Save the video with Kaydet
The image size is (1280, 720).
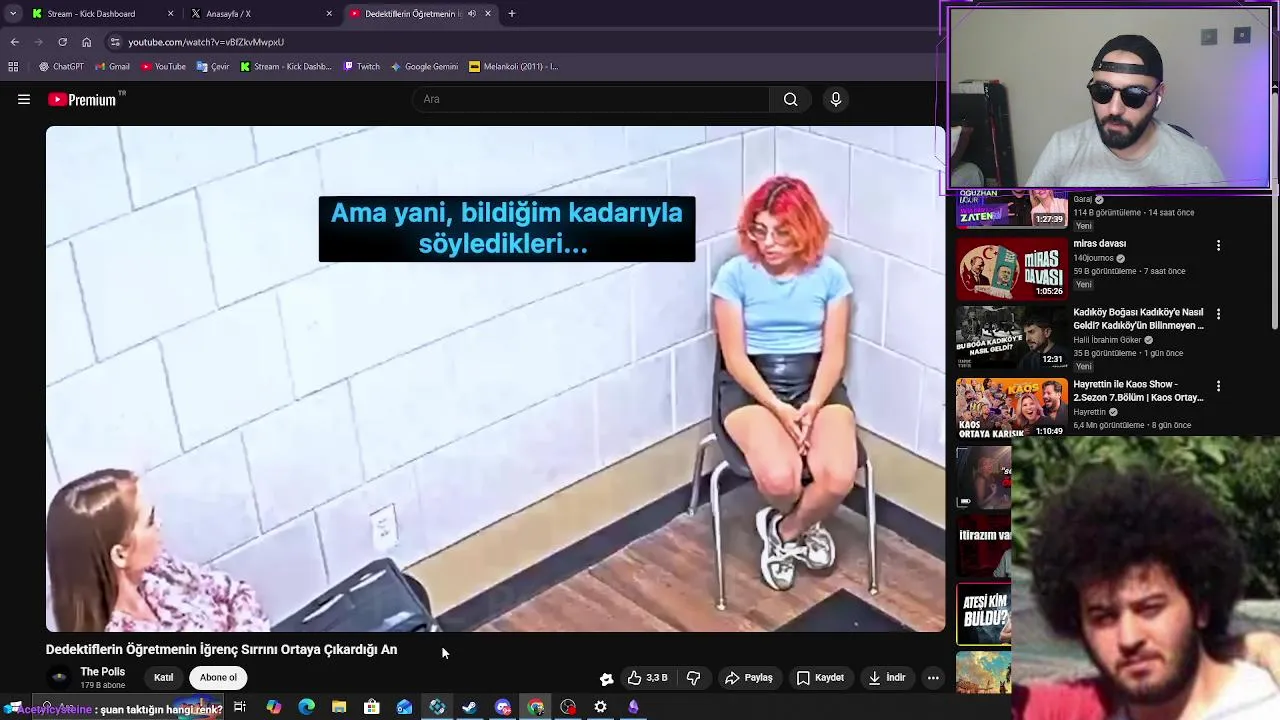pyautogui.click(x=820, y=677)
